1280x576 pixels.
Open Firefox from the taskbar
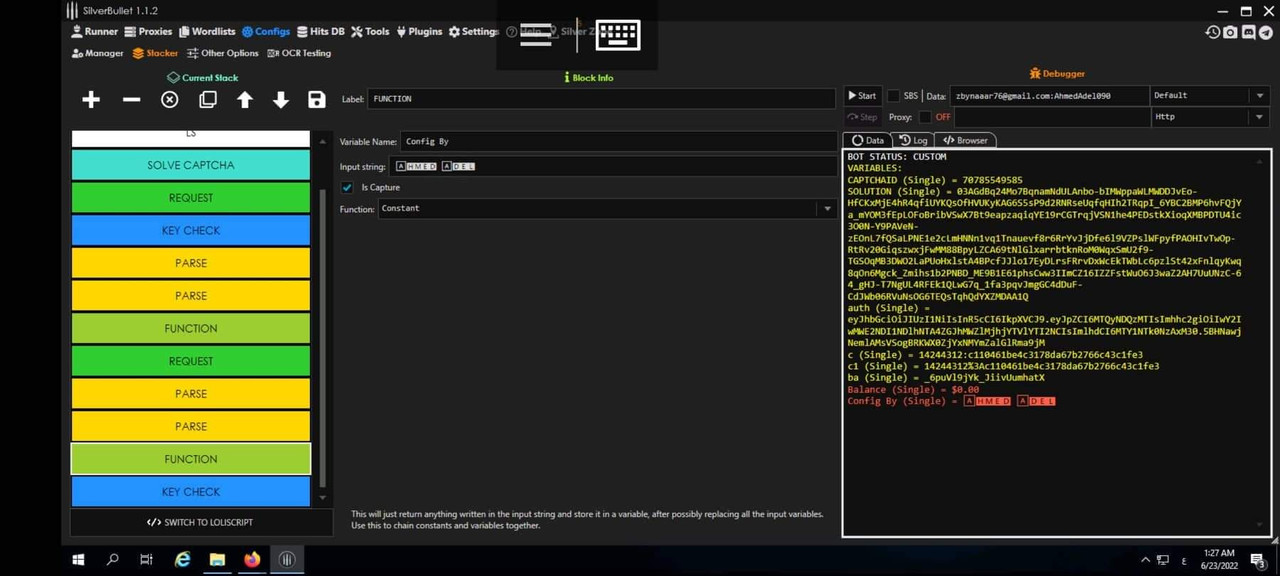252,560
